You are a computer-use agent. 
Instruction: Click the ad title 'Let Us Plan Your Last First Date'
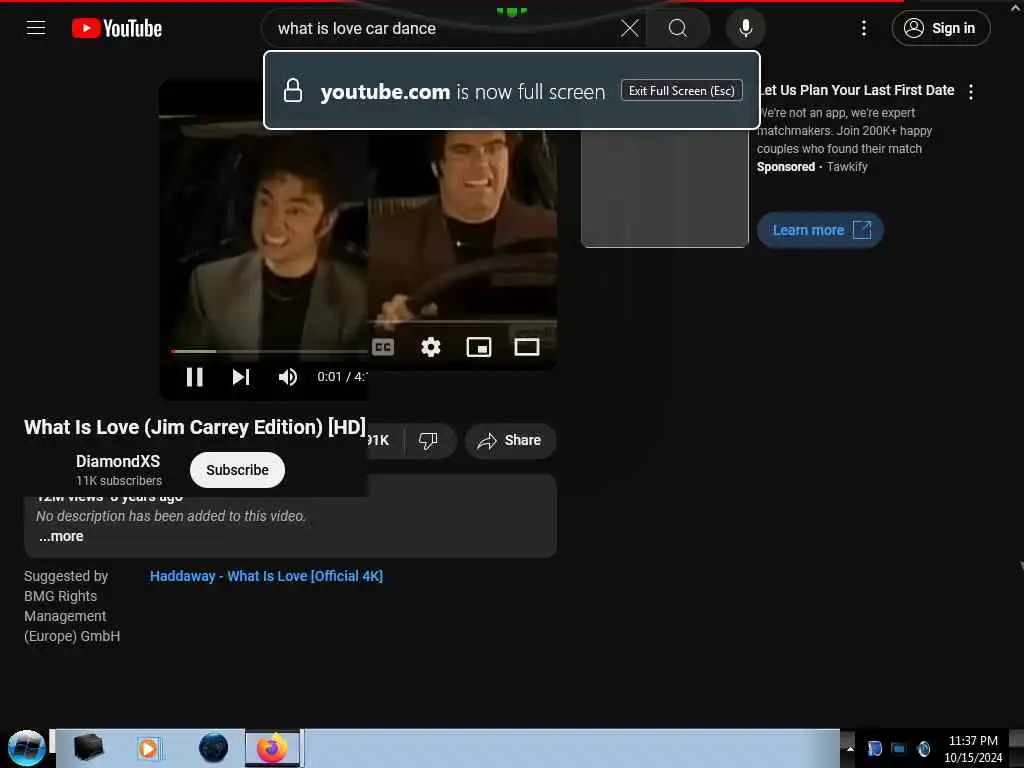coord(857,90)
